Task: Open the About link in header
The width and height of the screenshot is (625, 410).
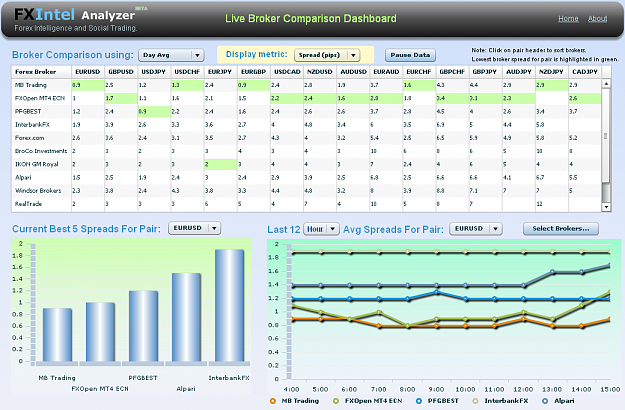Action: [x=597, y=18]
